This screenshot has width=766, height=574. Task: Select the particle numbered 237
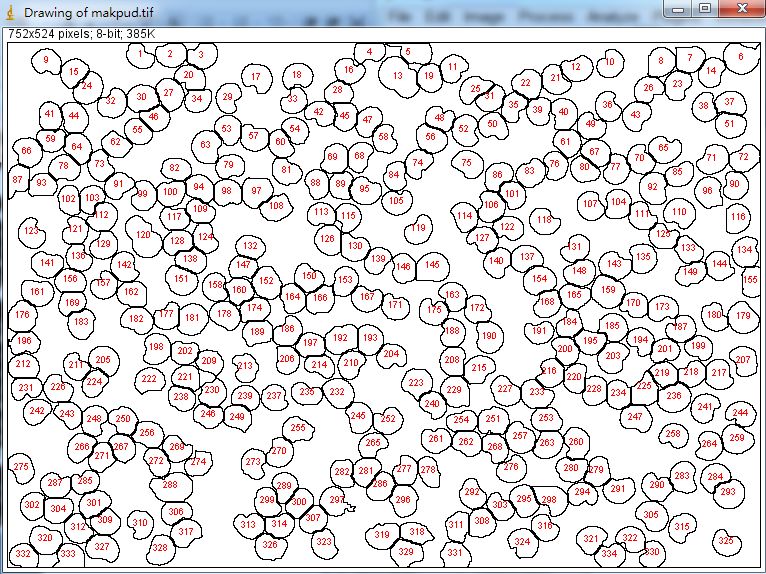[274, 396]
